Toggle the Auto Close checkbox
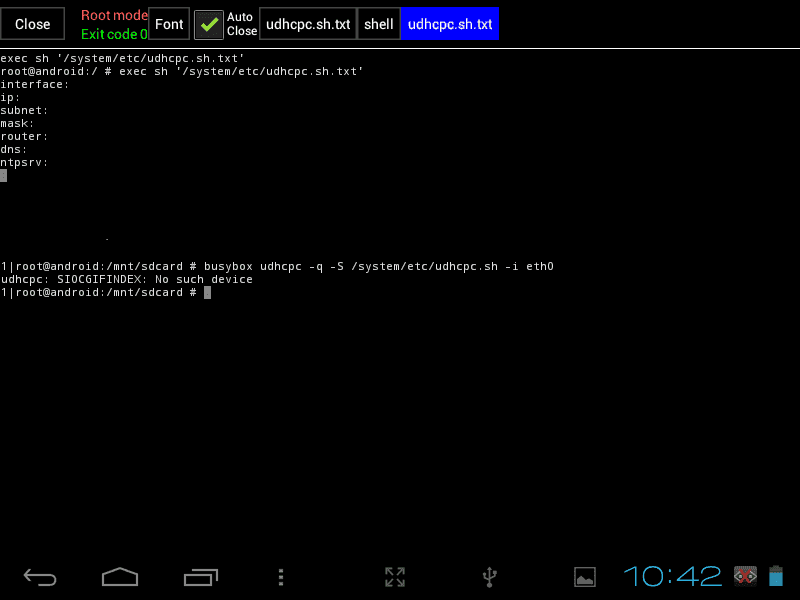This screenshot has width=800, height=600. [209, 24]
